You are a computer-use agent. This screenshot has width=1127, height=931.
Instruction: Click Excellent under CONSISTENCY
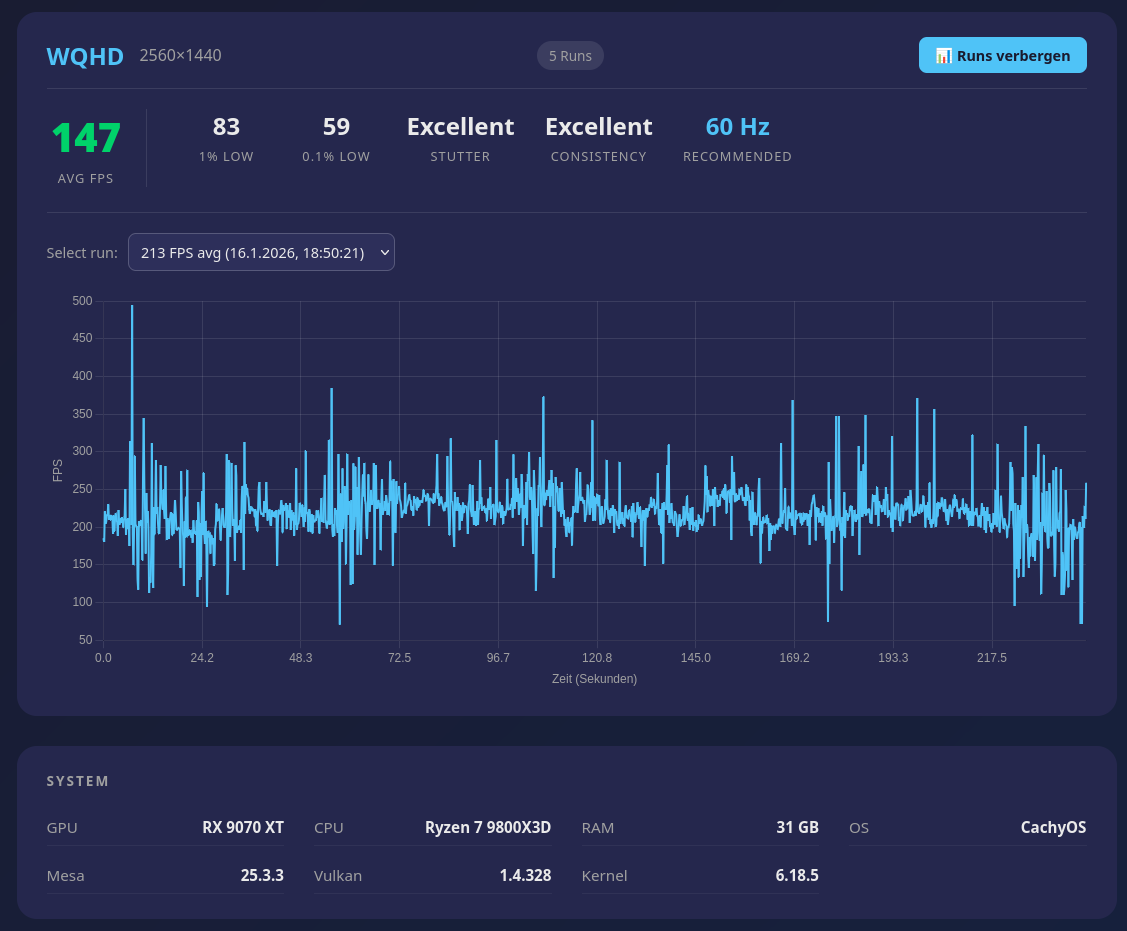[x=598, y=127]
